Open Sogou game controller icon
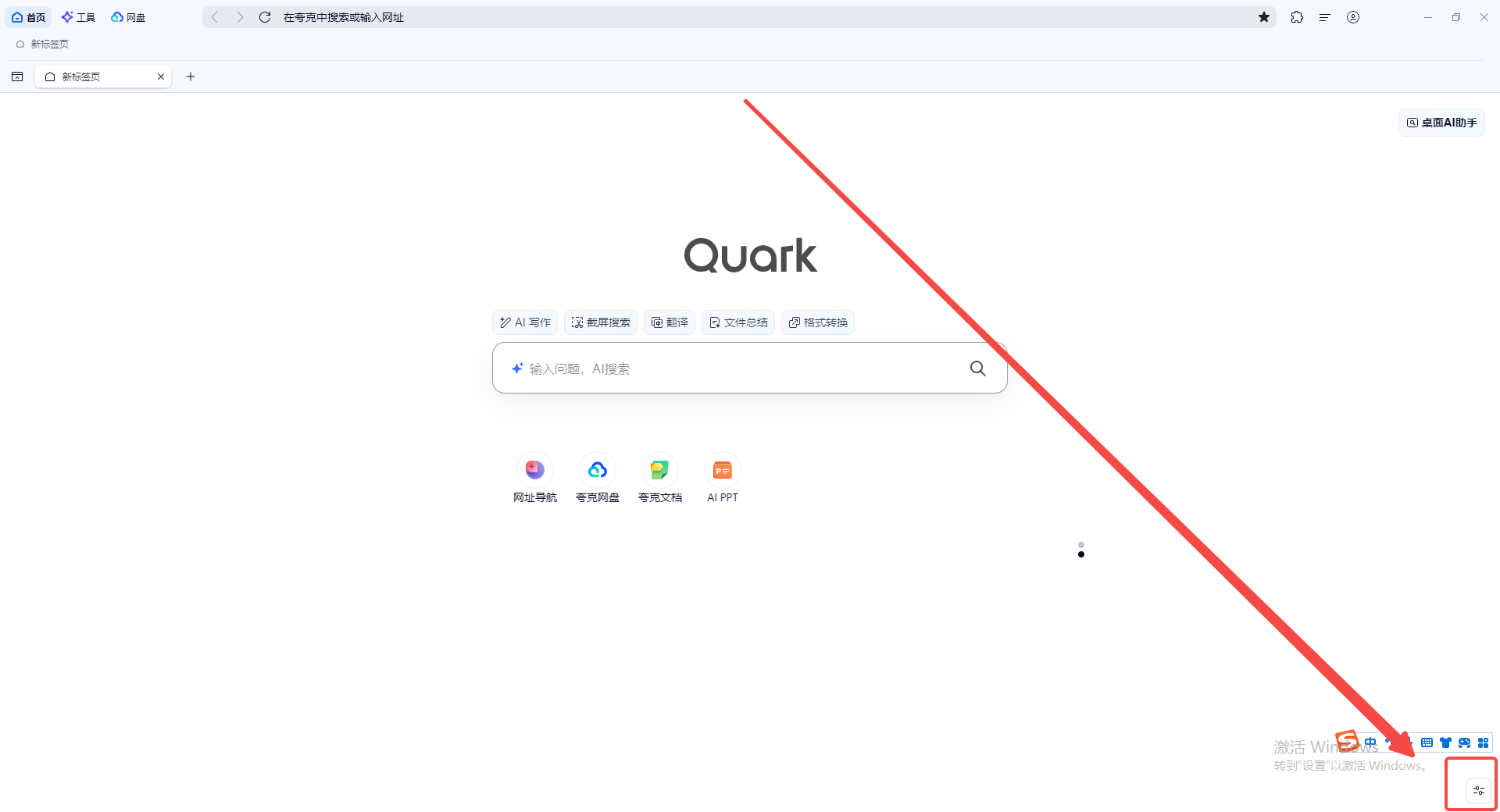 point(1464,743)
